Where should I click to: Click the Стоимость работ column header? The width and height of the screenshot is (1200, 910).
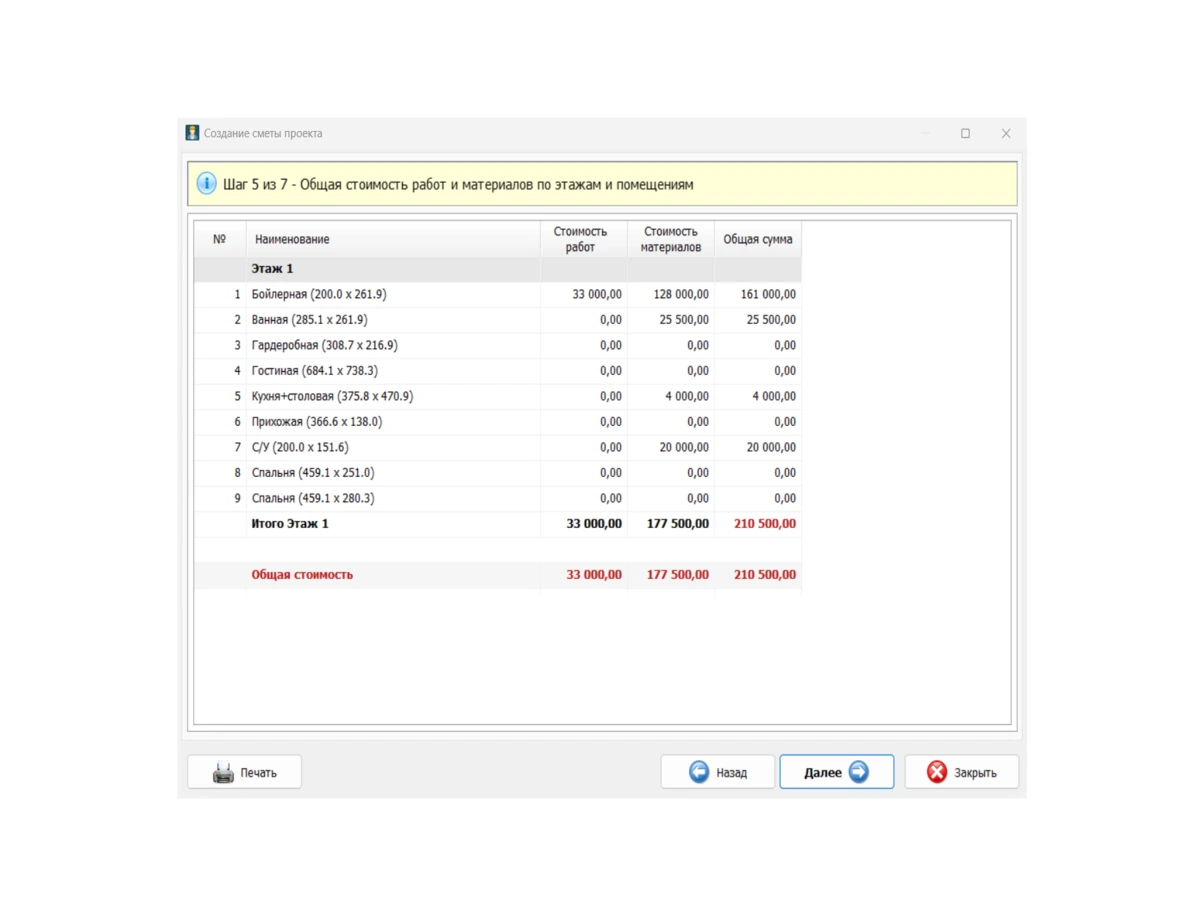[x=584, y=239]
